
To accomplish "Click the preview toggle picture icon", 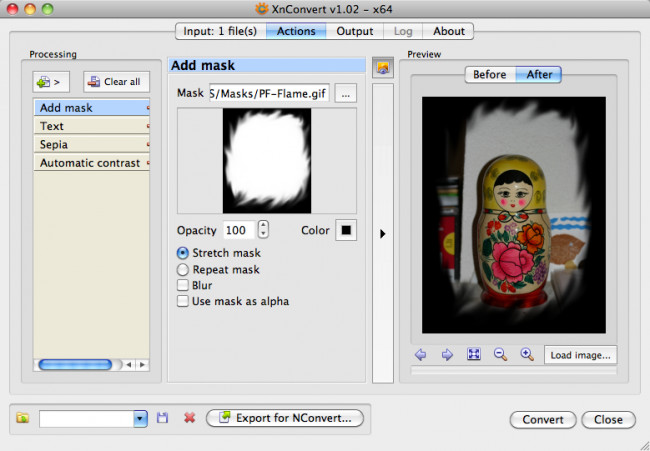I will tap(383, 68).
